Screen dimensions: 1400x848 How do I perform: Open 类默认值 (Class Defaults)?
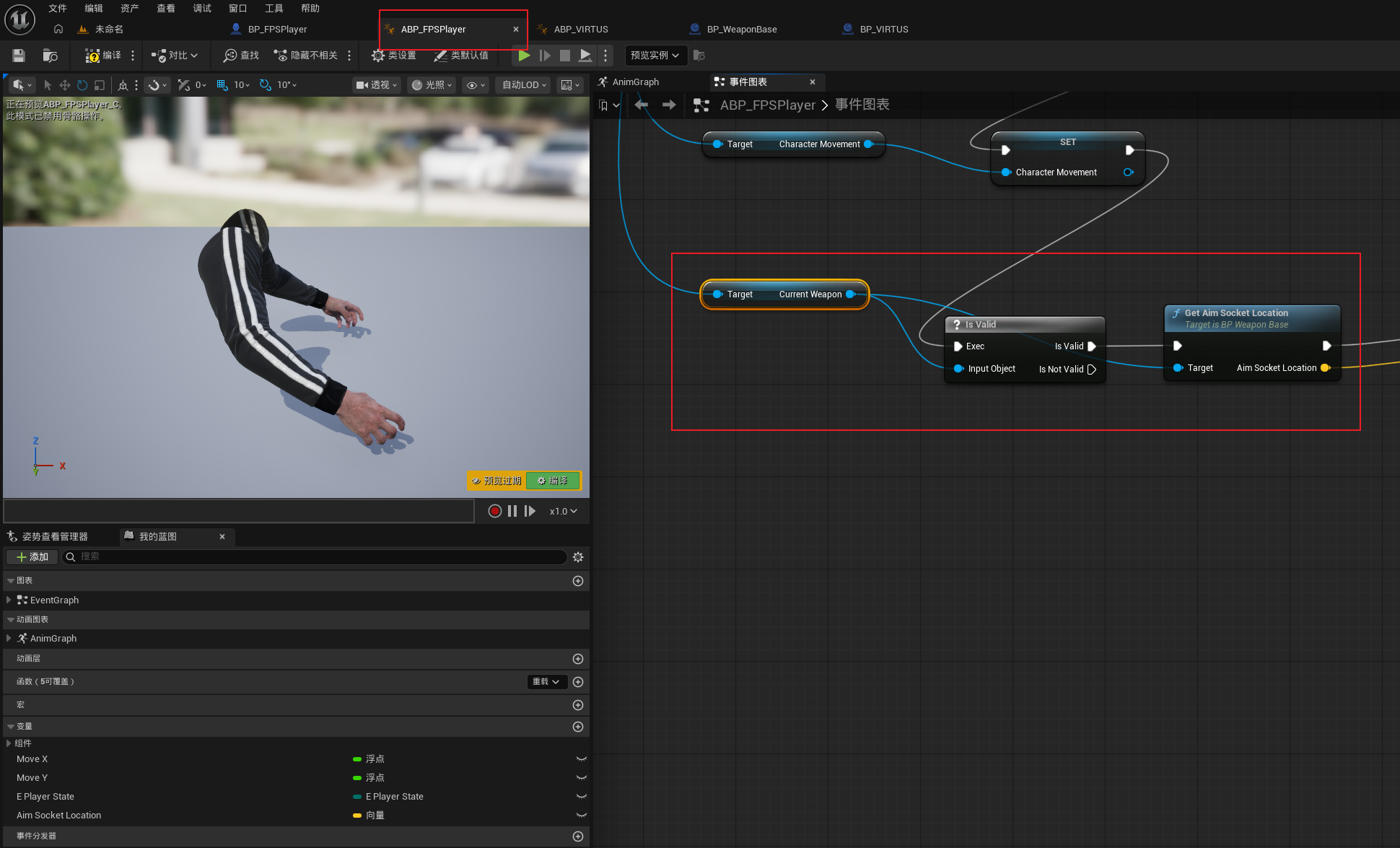point(461,56)
